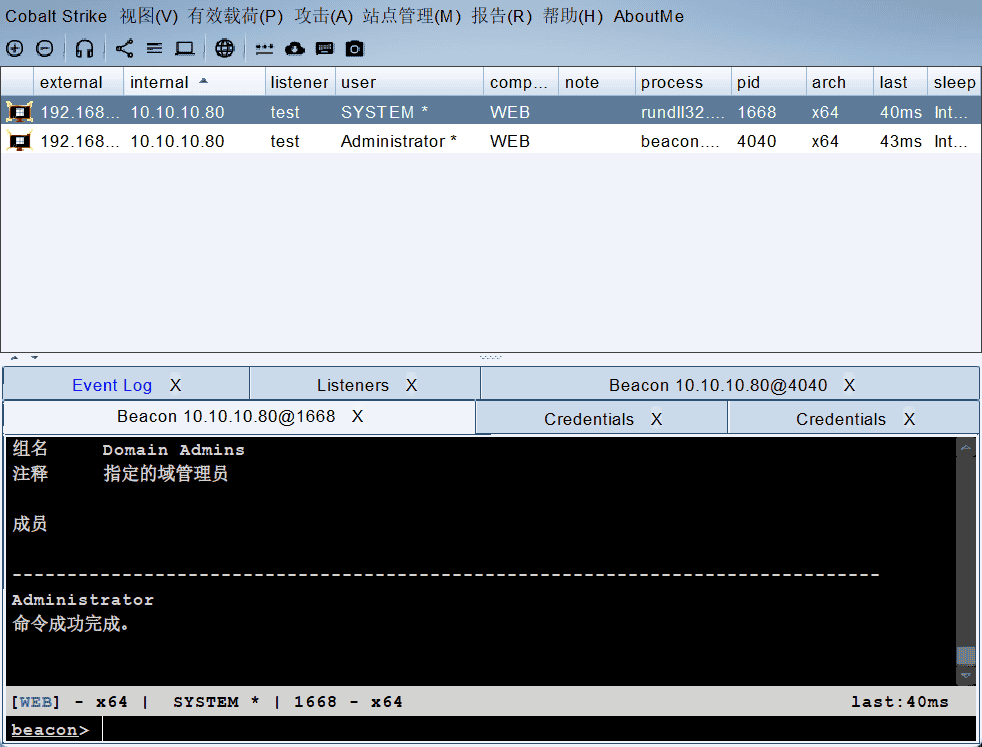Open the targets view monitor icon
Image resolution: width=982 pixels, height=747 pixels.
pyautogui.click(x=185, y=47)
